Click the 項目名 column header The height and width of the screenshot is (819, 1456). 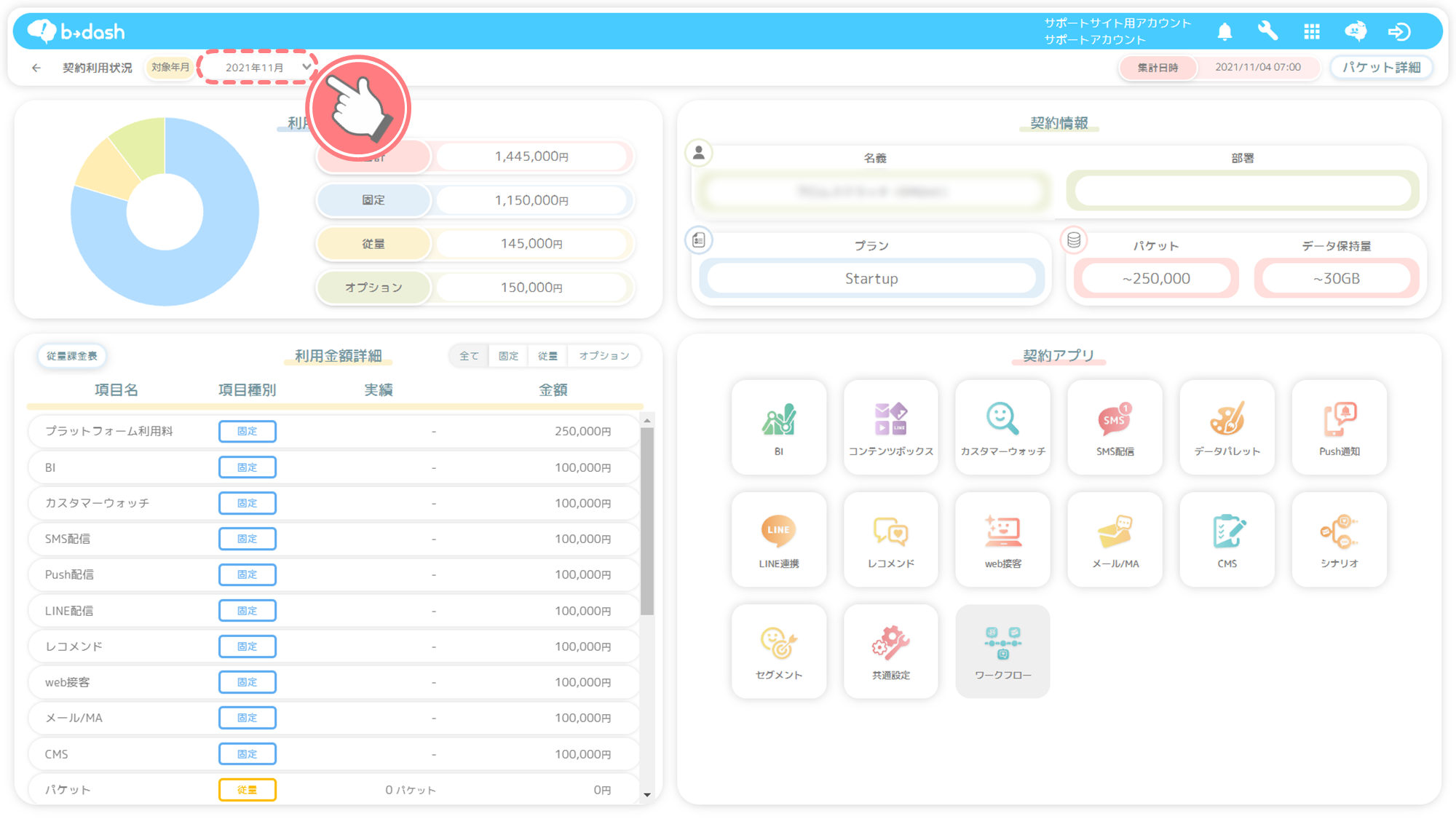click(116, 389)
